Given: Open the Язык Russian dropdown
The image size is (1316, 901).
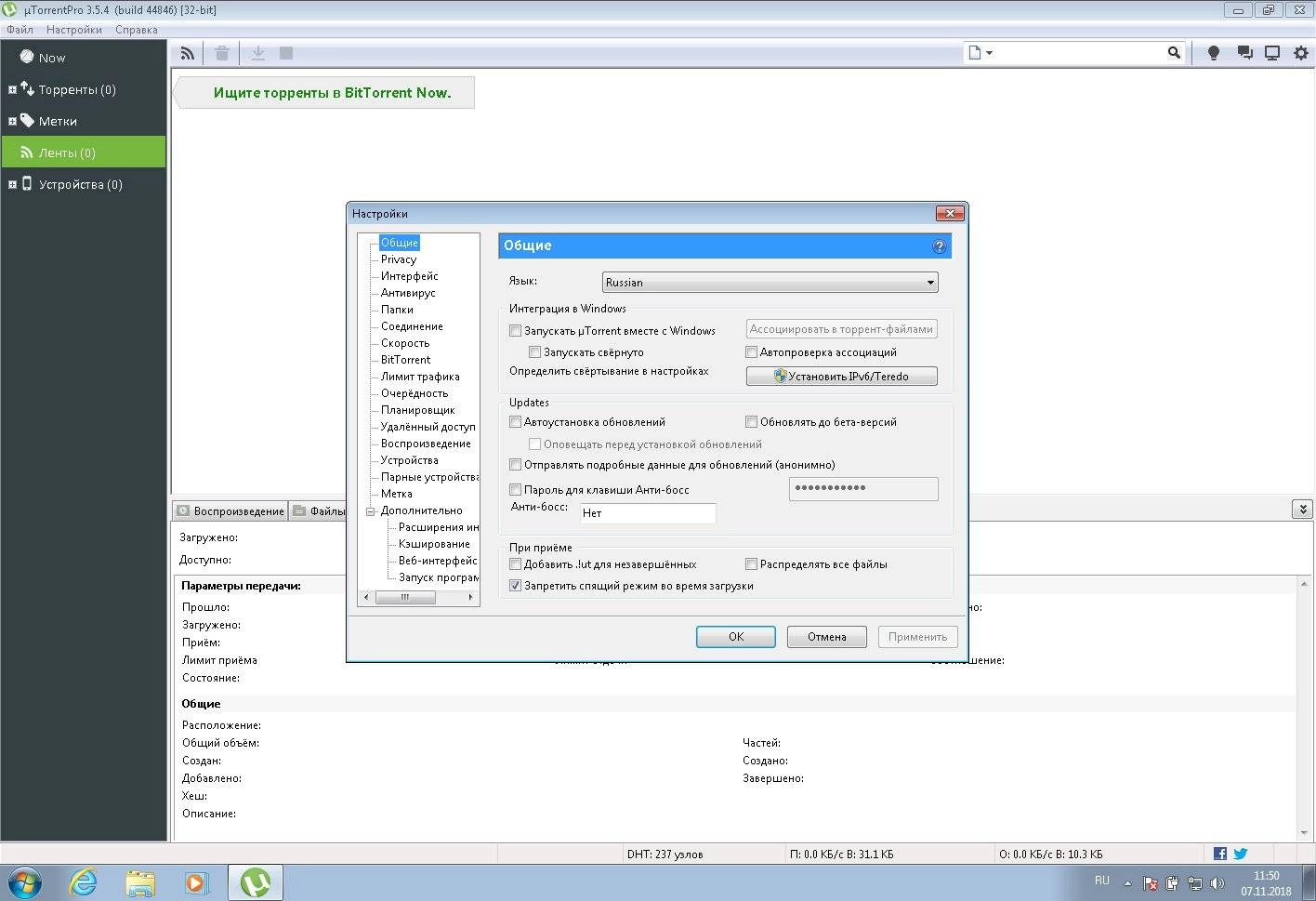Looking at the screenshot, I should click(x=770, y=282).
